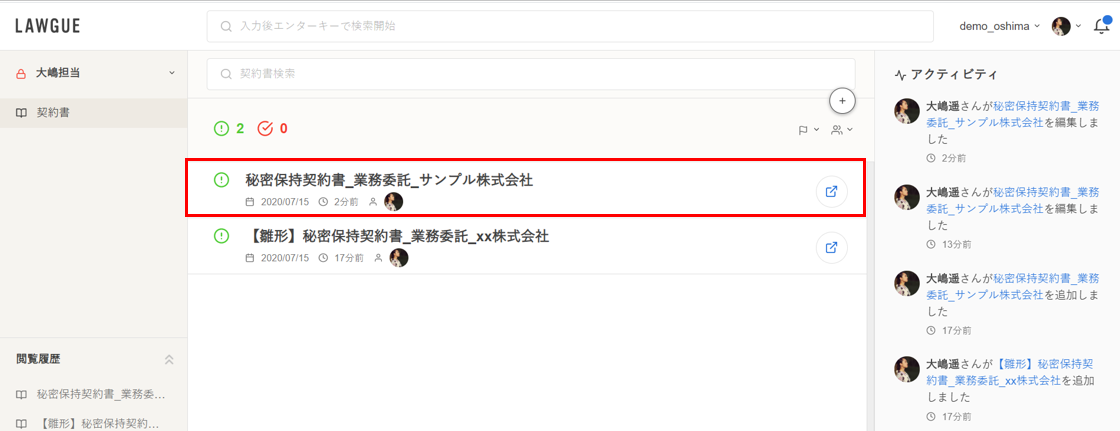Open the members filter dropdown
This screenshot has width=1120, height=431.
point(842,130)
